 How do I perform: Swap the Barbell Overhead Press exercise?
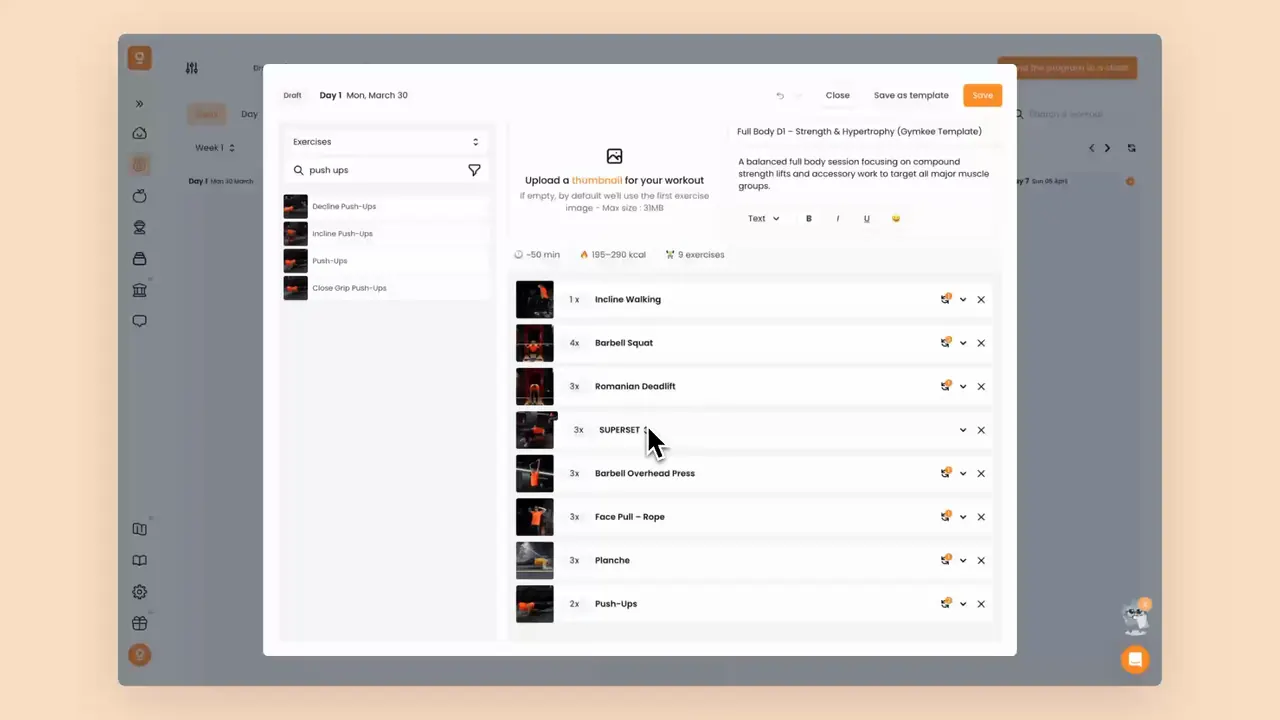tap(945, 473)
